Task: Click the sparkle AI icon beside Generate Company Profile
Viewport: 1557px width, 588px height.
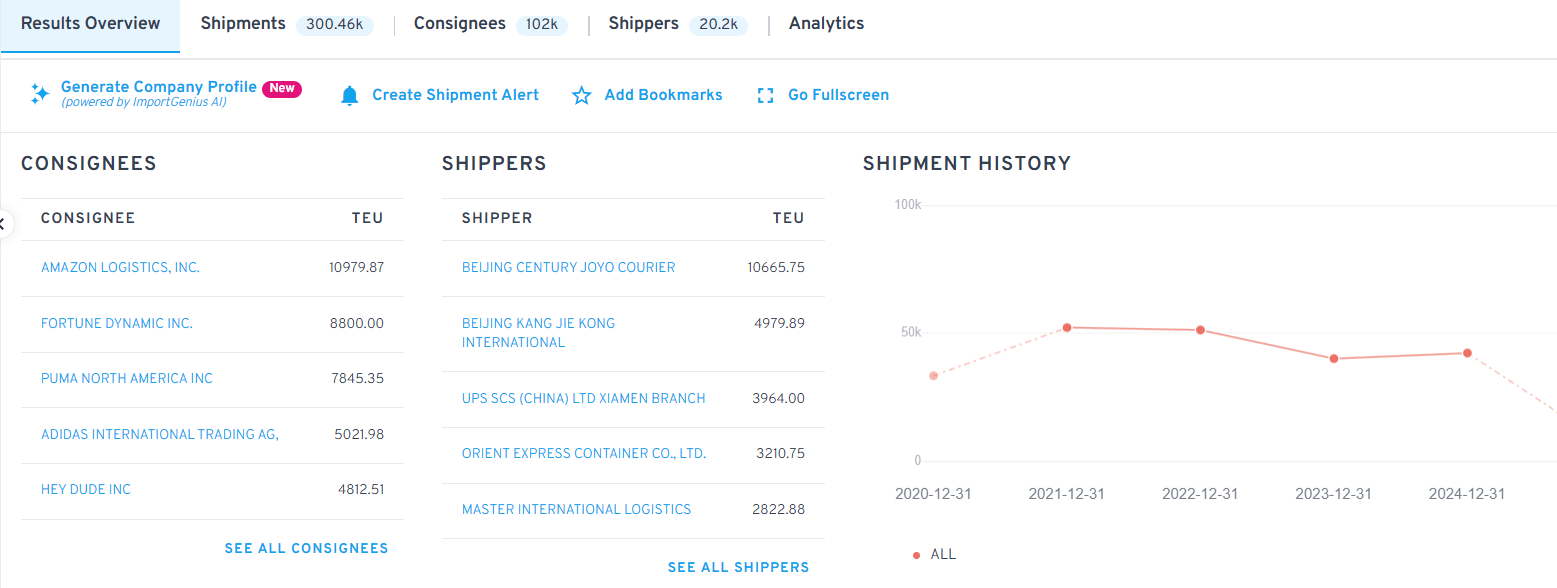Action: pos(39,95)
